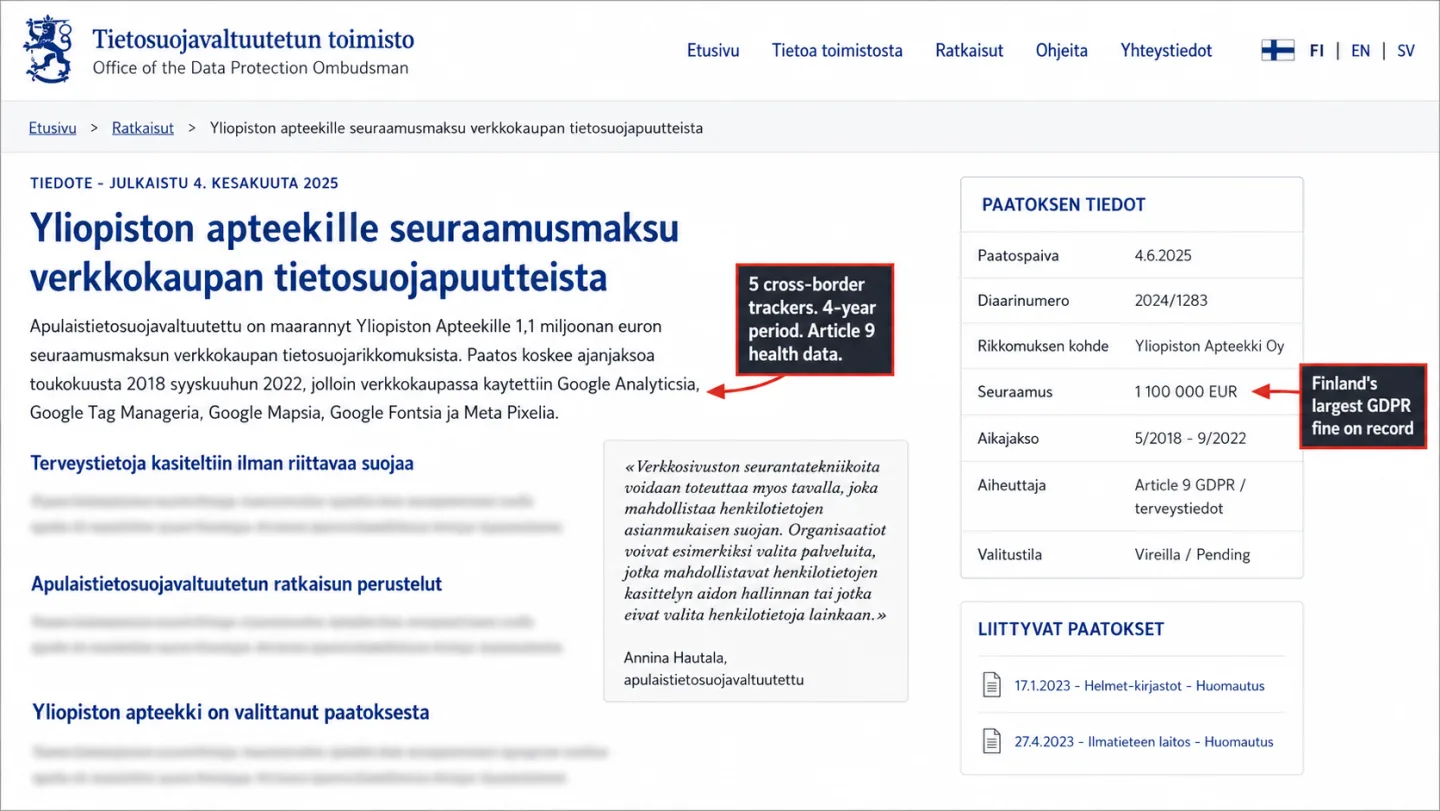The width and height of the screenshot is (1440, 811).
Task: Click the Tiedote julkaistu 4. kesakuuta 2025 label
Action: [184, 183]
